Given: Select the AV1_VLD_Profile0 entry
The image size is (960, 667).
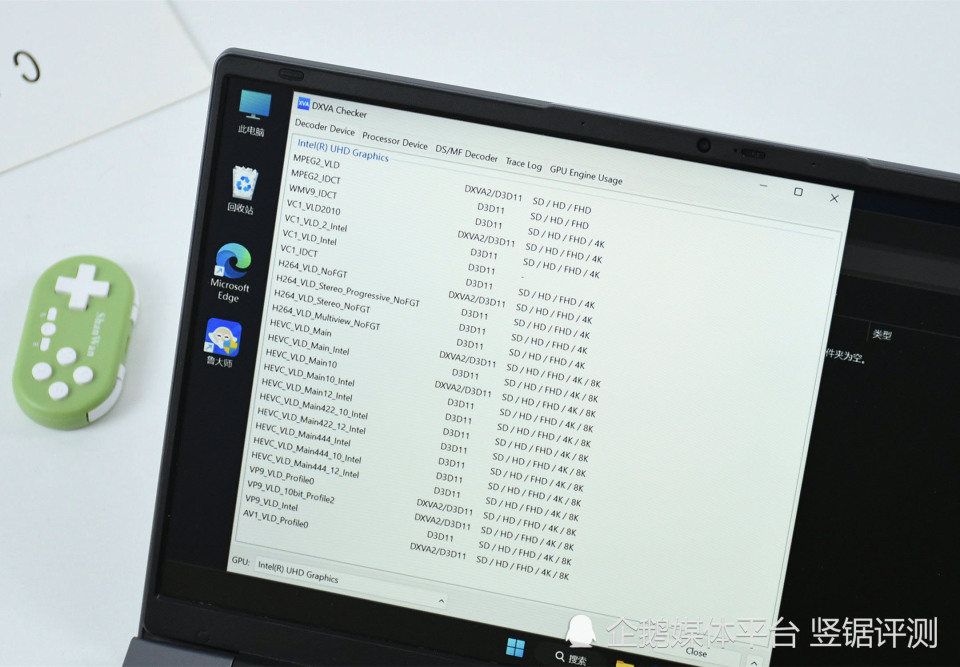Looking at the screenshot, I should (x=276, y=519).
